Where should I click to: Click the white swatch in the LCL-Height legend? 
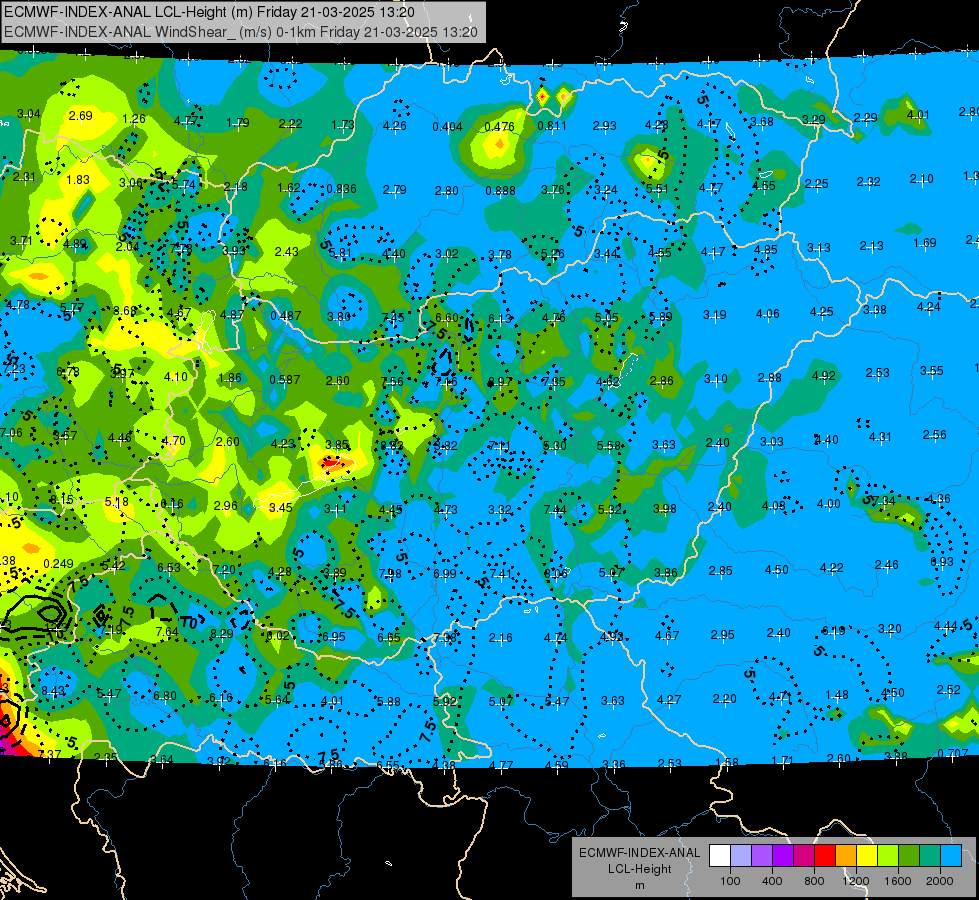click(720, 856)
